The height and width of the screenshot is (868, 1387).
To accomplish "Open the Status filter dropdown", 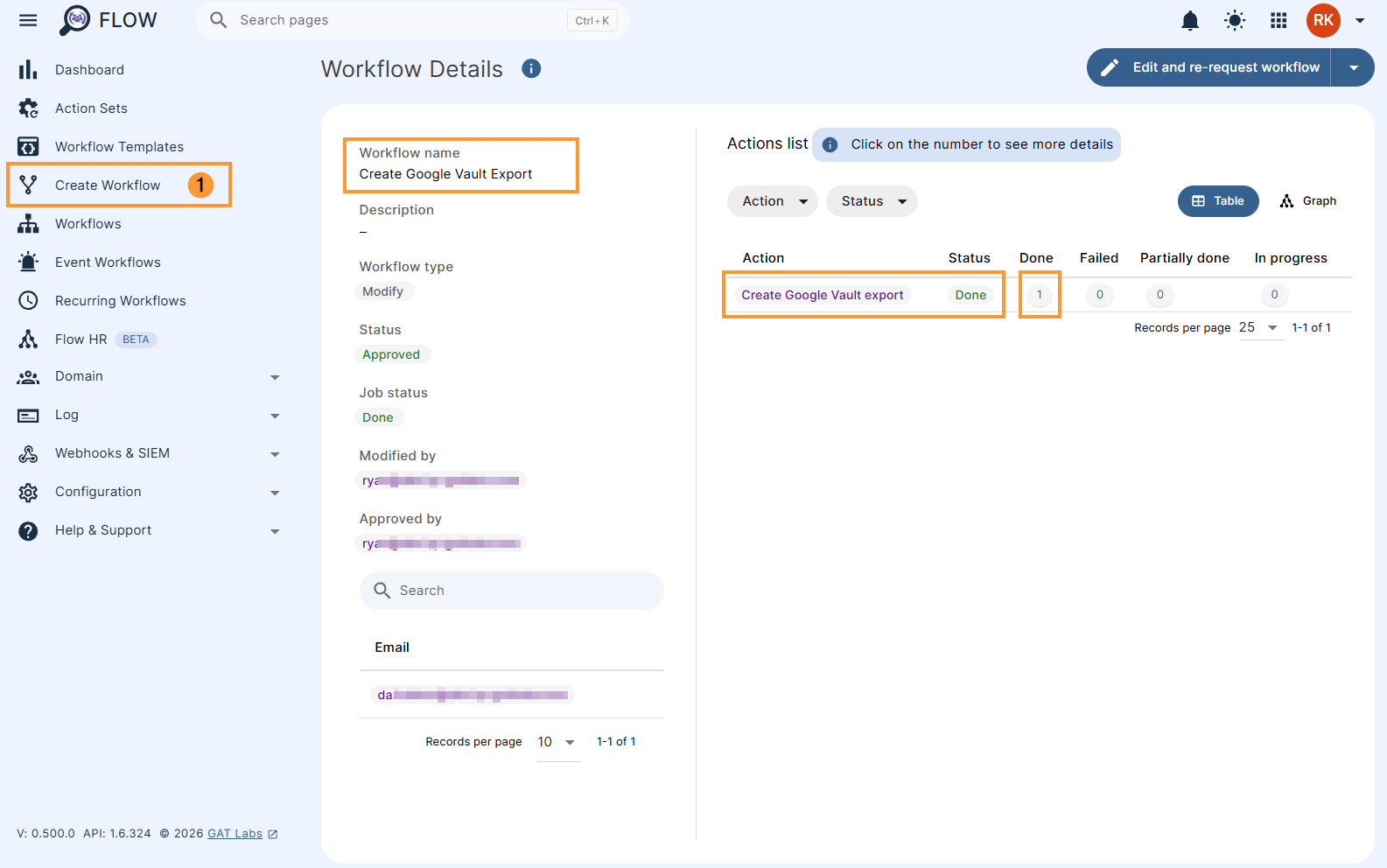I will click(x=872, y=201).
